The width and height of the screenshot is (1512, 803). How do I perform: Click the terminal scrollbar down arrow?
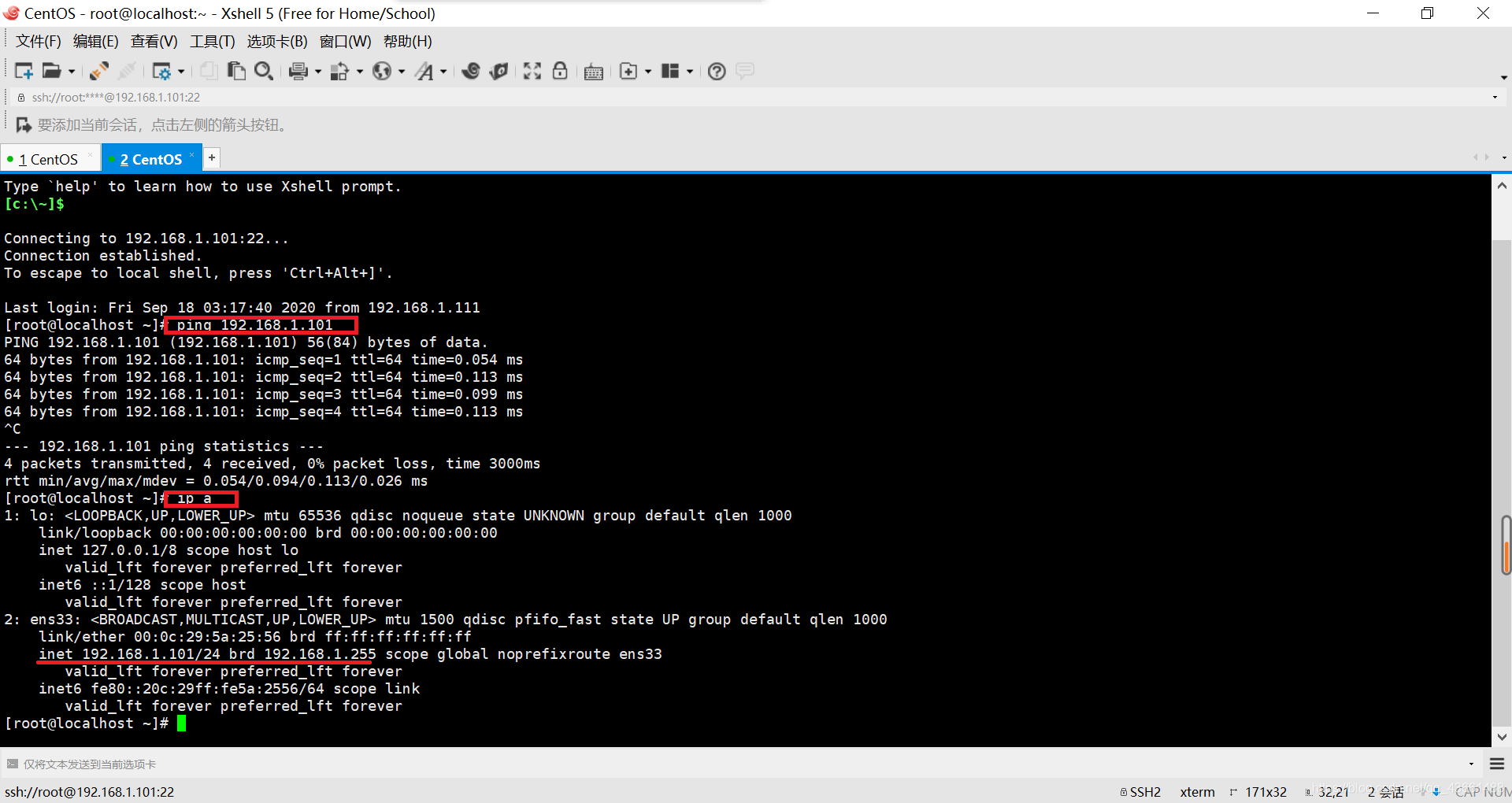[x=1502, y=737]
